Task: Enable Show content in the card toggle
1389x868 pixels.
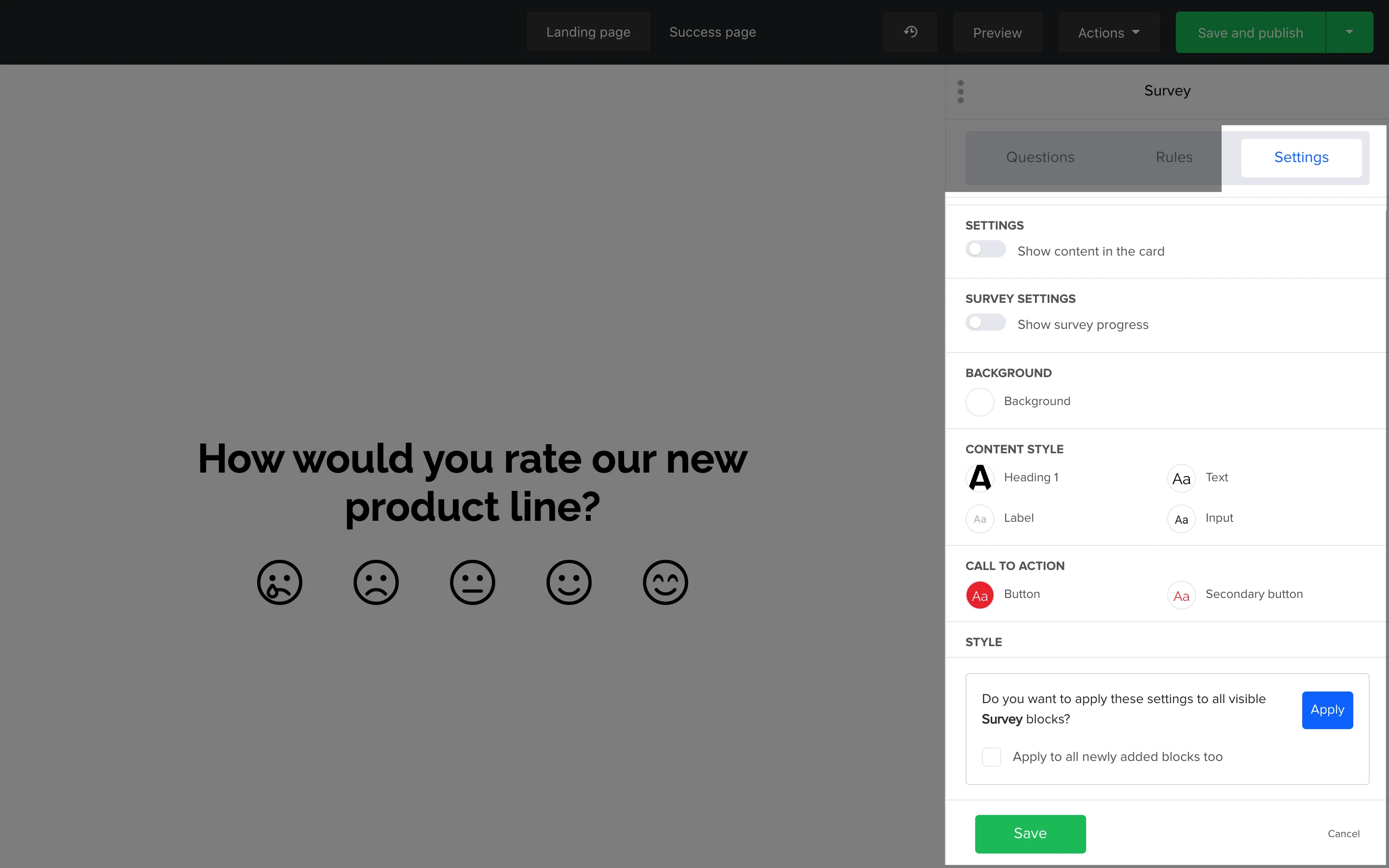Action: [985, 250]
